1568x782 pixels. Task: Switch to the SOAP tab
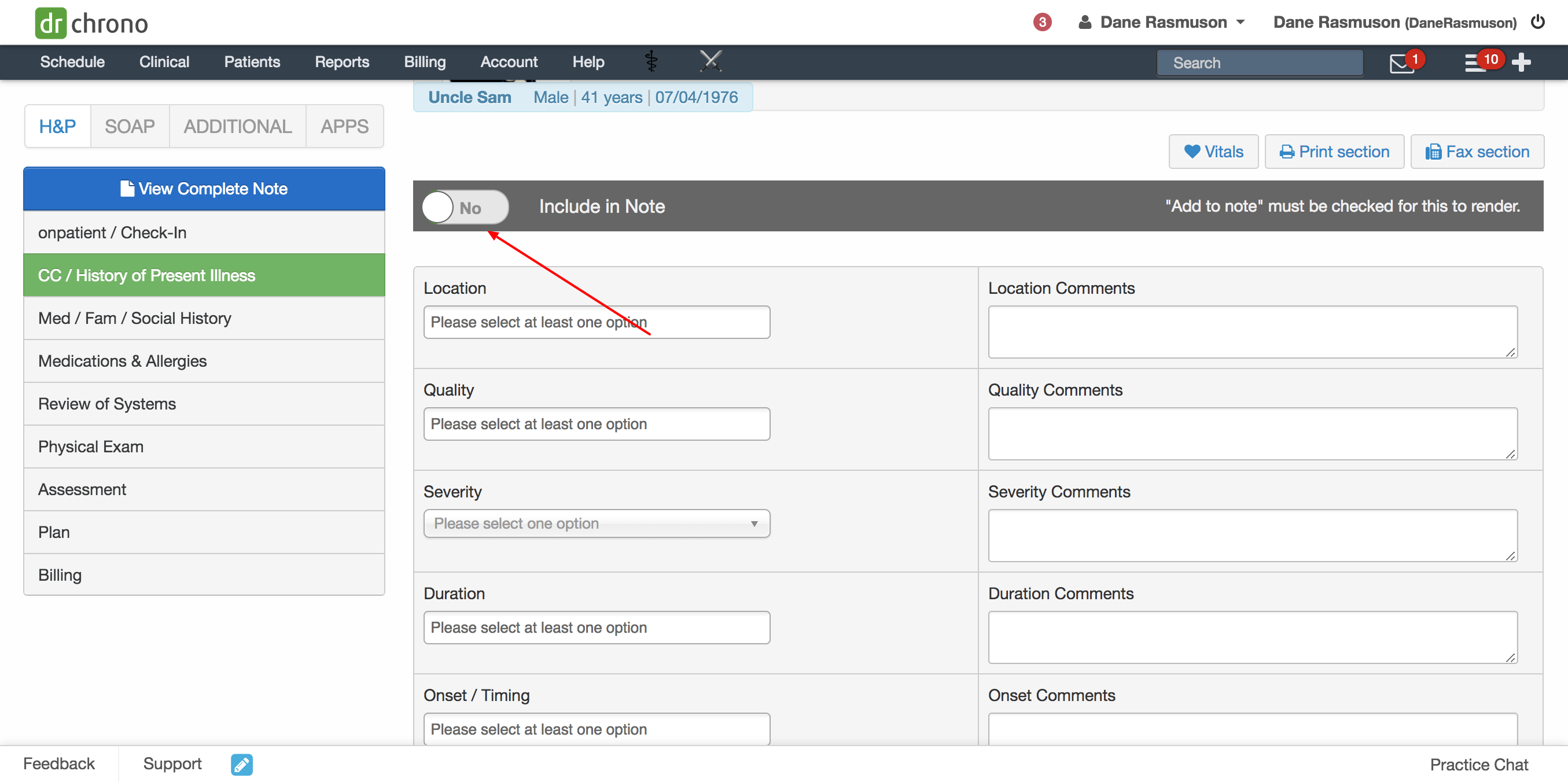(130, 127)
